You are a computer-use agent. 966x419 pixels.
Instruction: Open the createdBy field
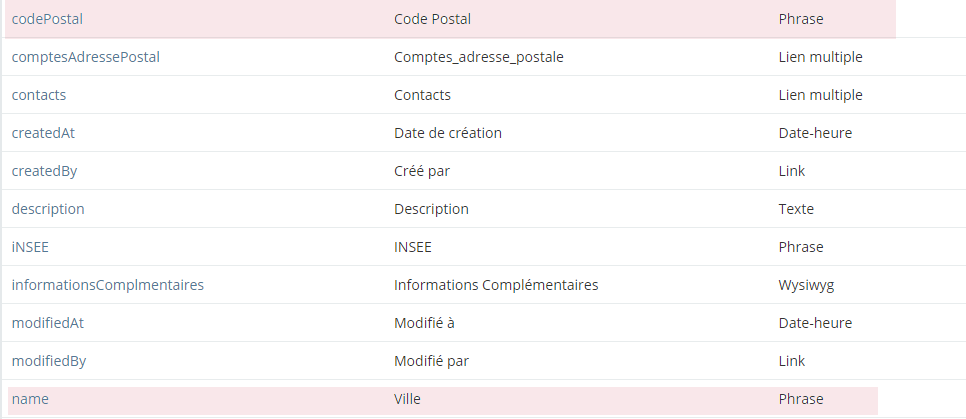click(x=44, y=171)
